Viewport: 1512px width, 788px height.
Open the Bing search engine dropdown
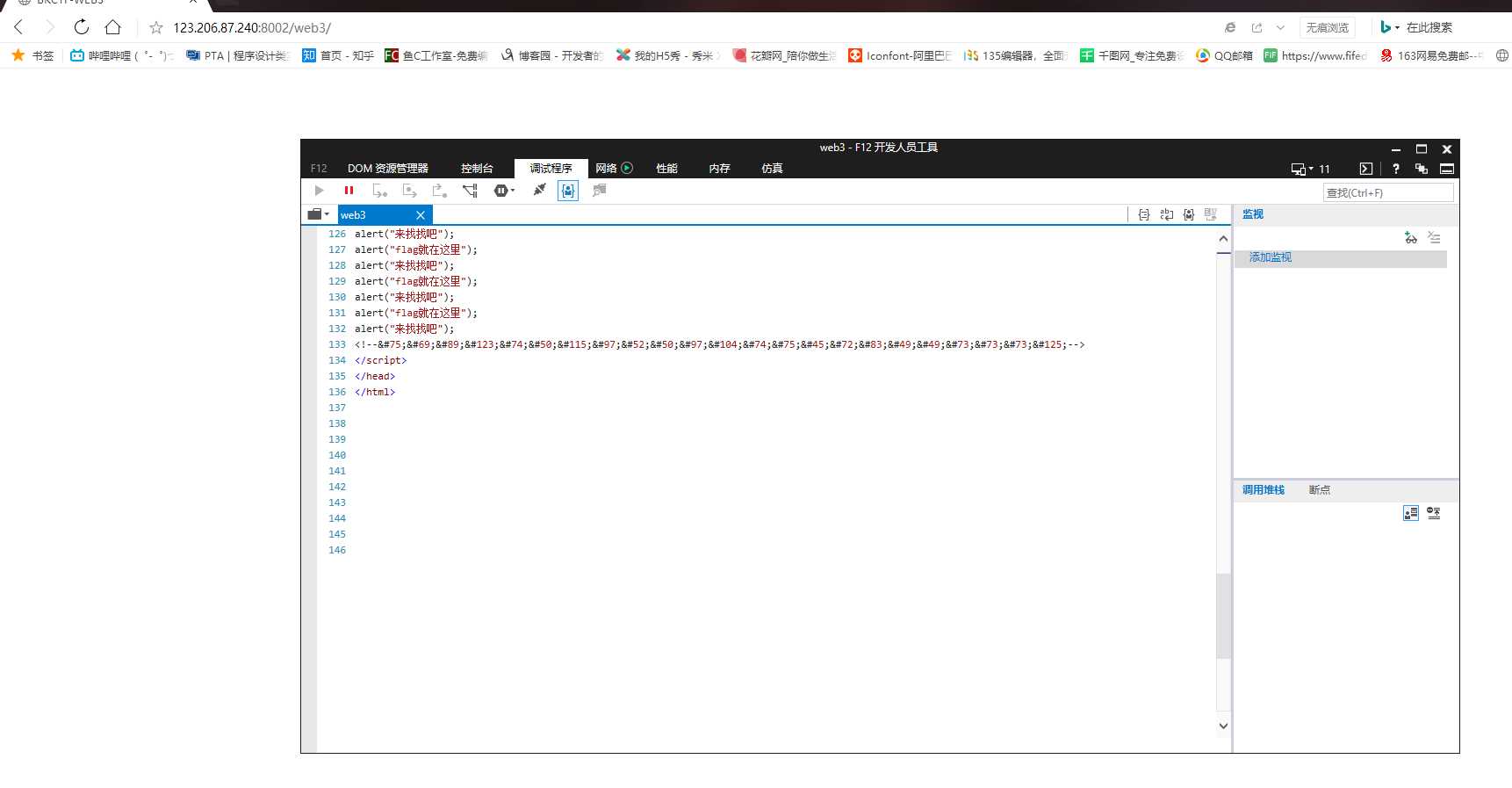click(x=1390, y=27)
